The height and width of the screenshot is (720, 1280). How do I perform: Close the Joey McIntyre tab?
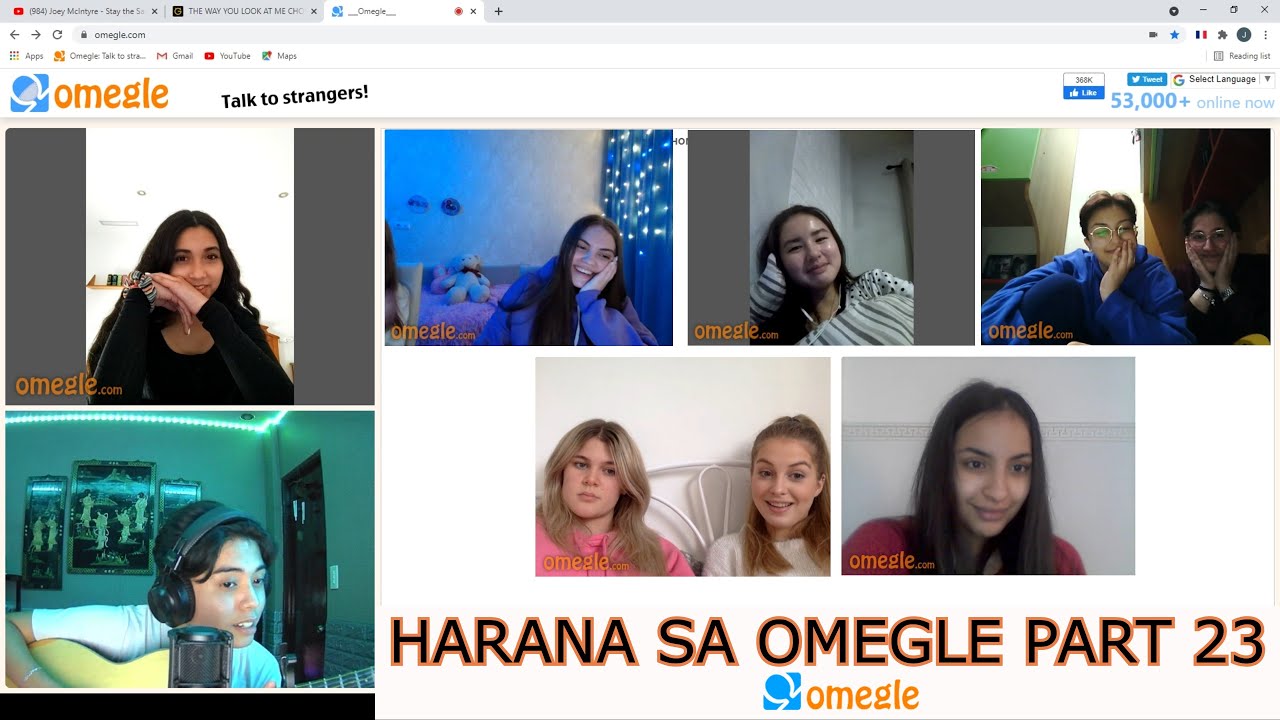pyautogui.click(x=154, y=11)
